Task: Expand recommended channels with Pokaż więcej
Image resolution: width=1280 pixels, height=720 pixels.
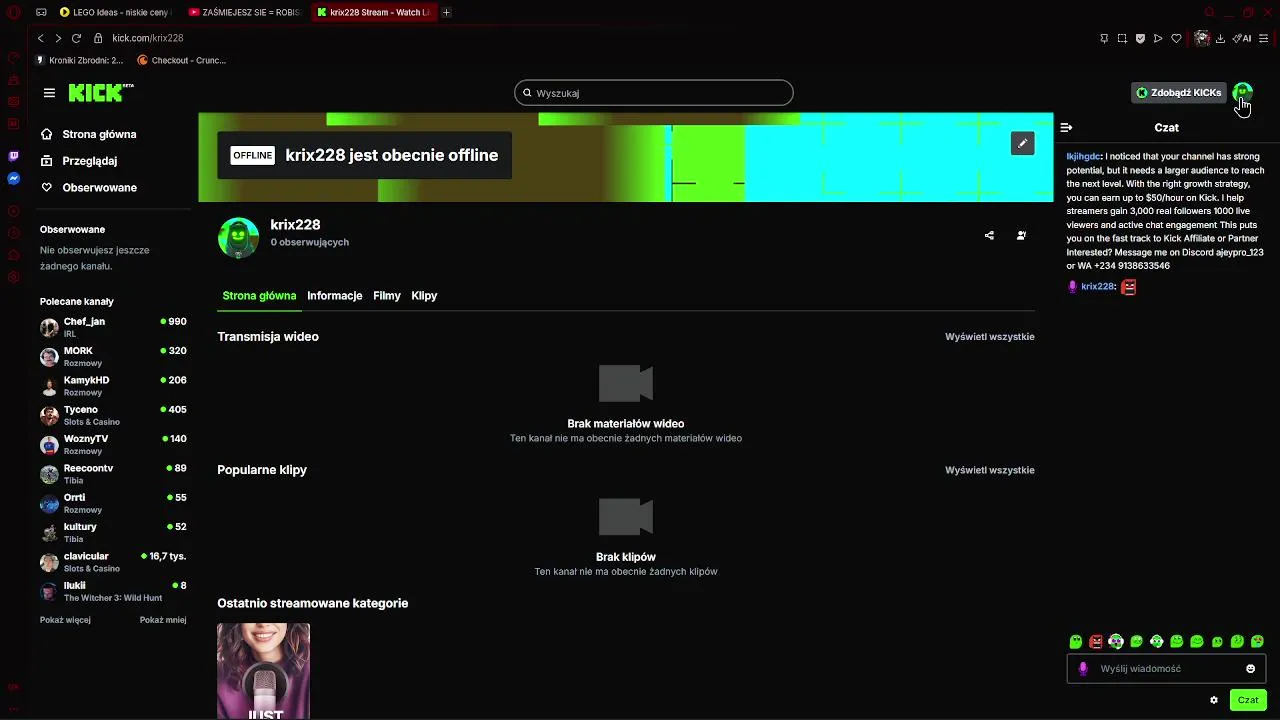Action: 65,620
